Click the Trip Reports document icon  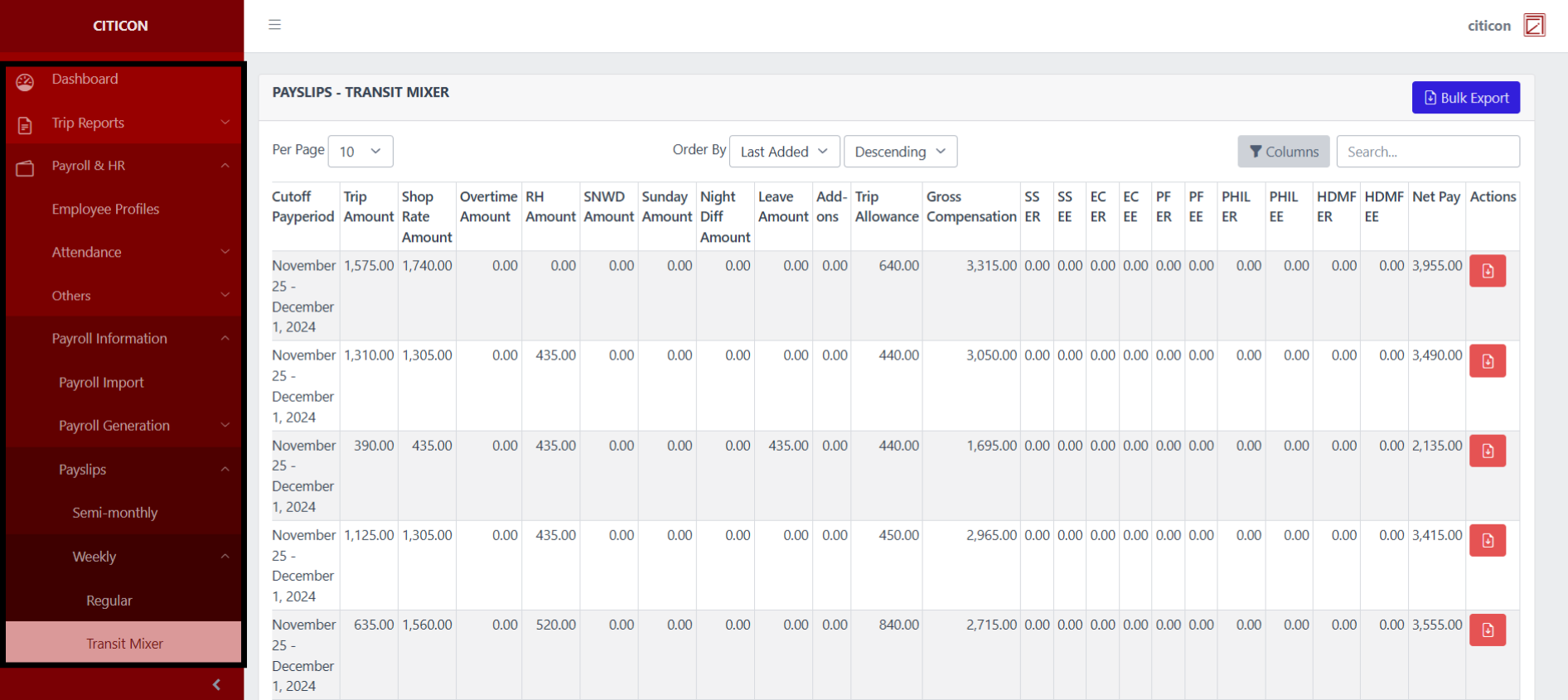(25, 125)
